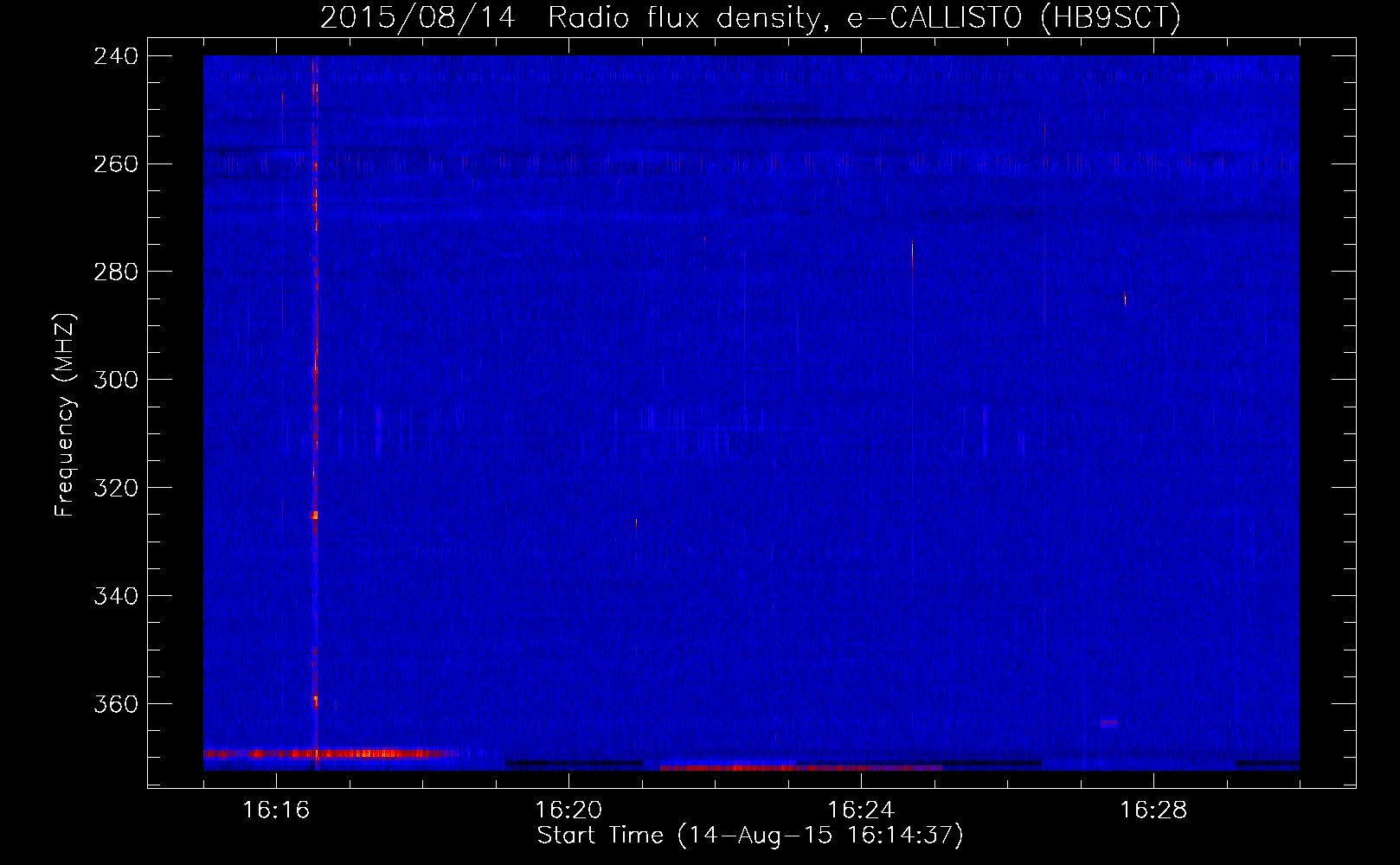Click the small red-purple spot near 16:27
This screenshot has width=1400, height=865.
click(1109, 723)
